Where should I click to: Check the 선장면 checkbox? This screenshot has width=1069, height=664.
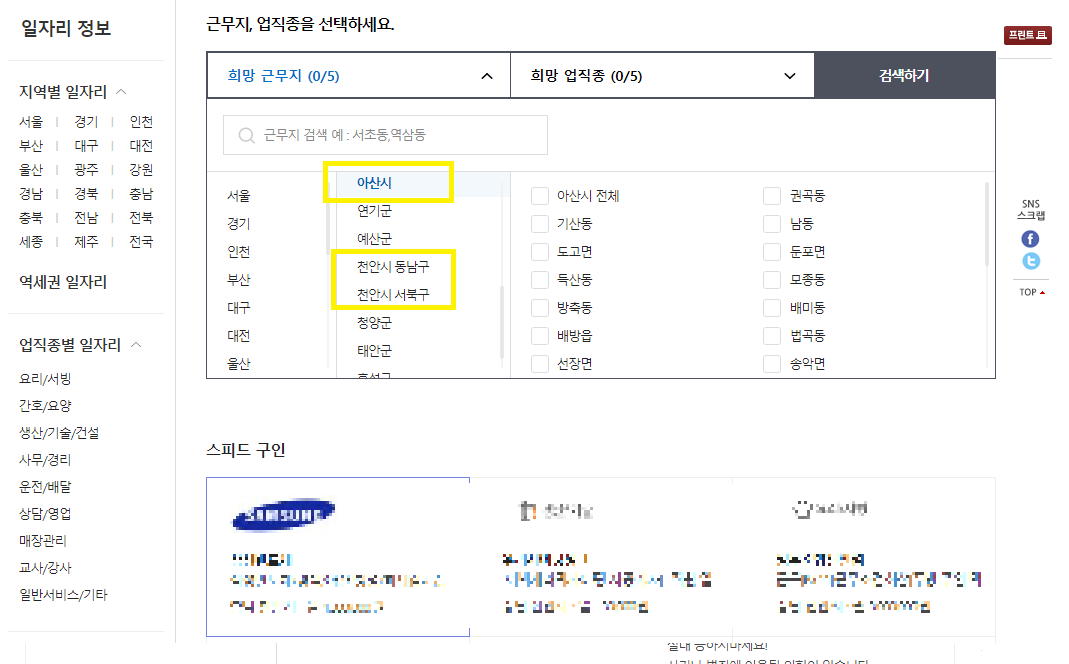point(540,364)
